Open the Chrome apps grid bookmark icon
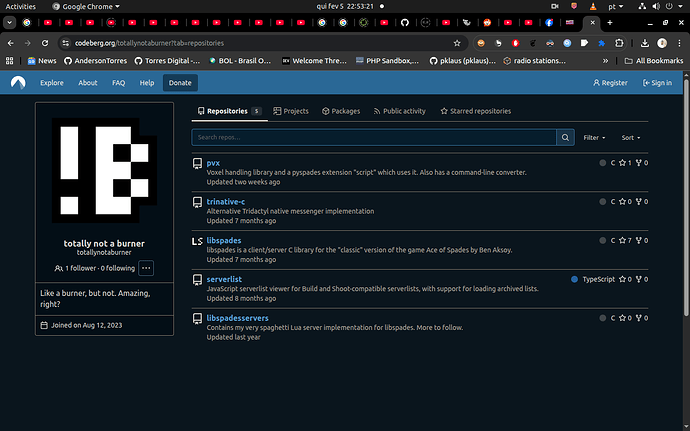 (x=9, y=61)
